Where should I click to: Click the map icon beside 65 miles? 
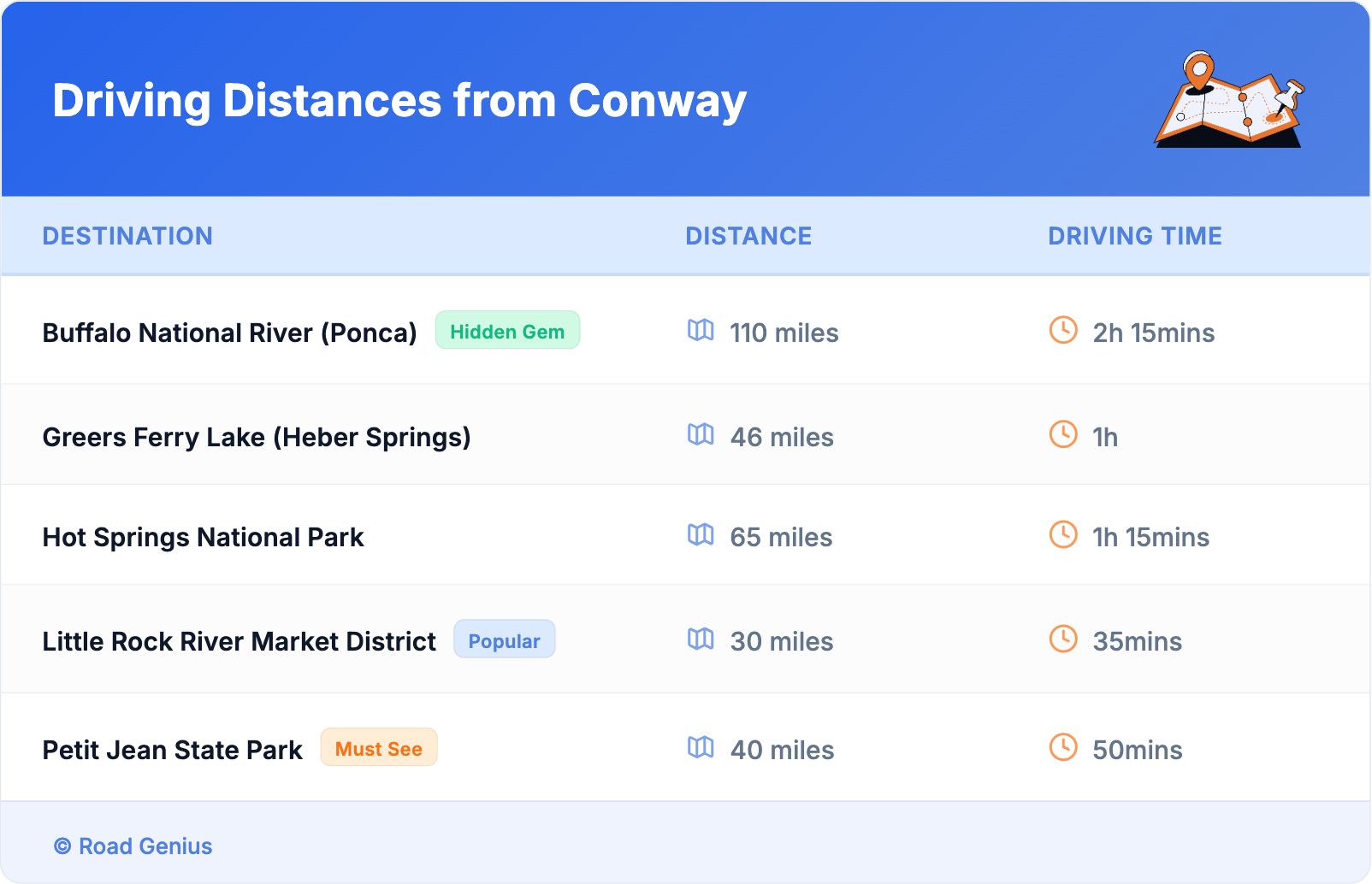(701, 534)
